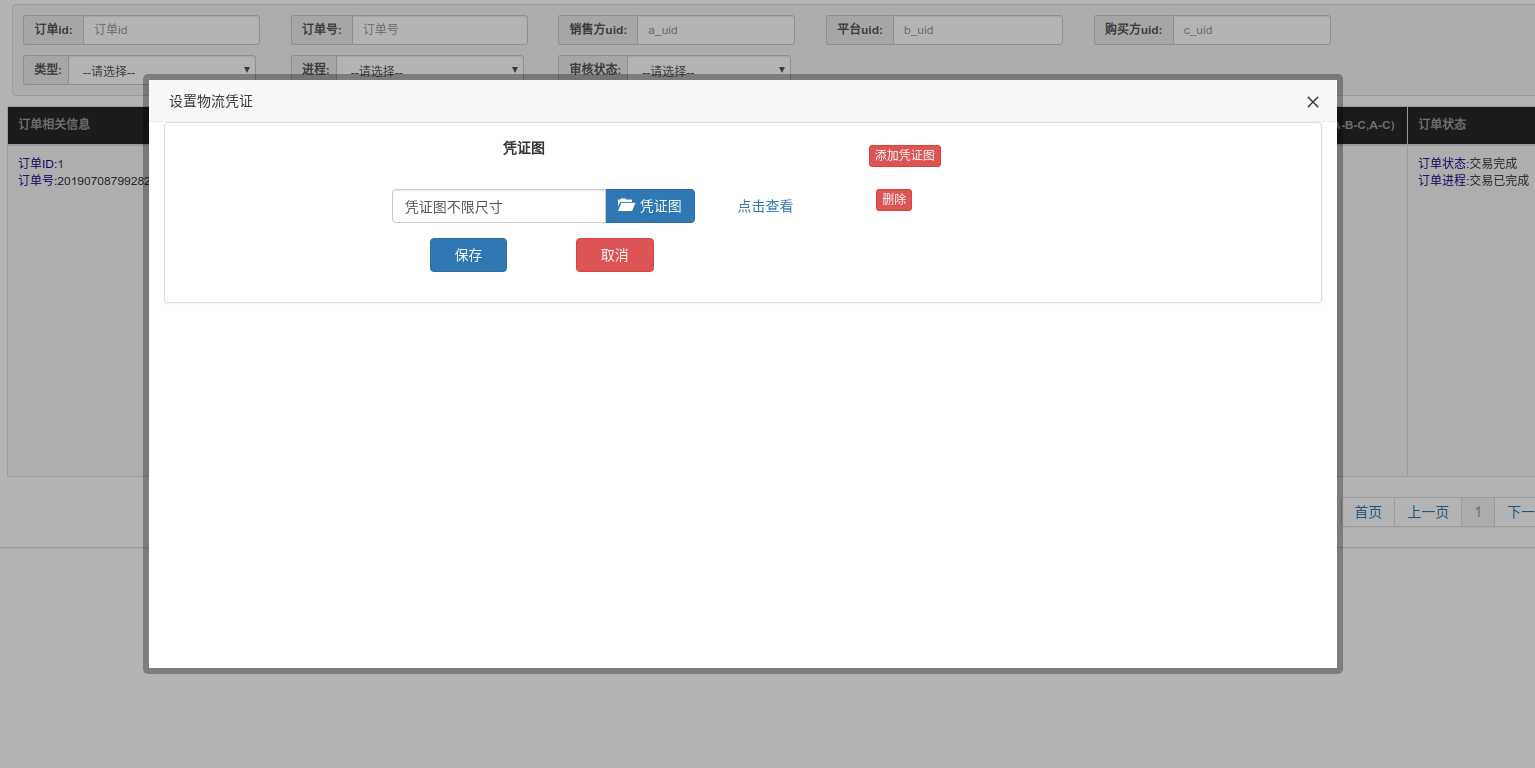The height and width of the screenshot is (768, 1535).
Task: Close the 设置物流凭证 dialog
Action: 1312,102
